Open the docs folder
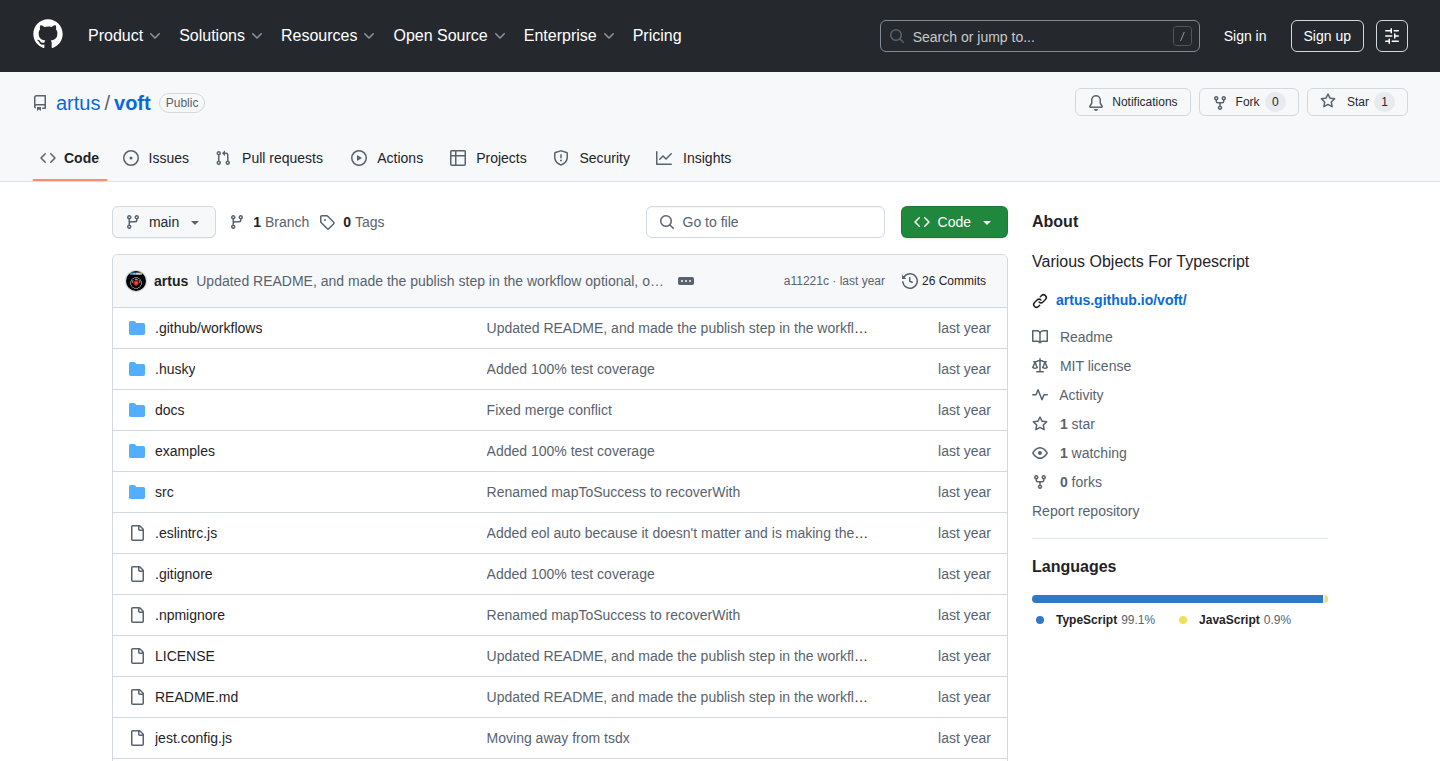This screenshot has height=761, width=1440. (x=169, y=410)
